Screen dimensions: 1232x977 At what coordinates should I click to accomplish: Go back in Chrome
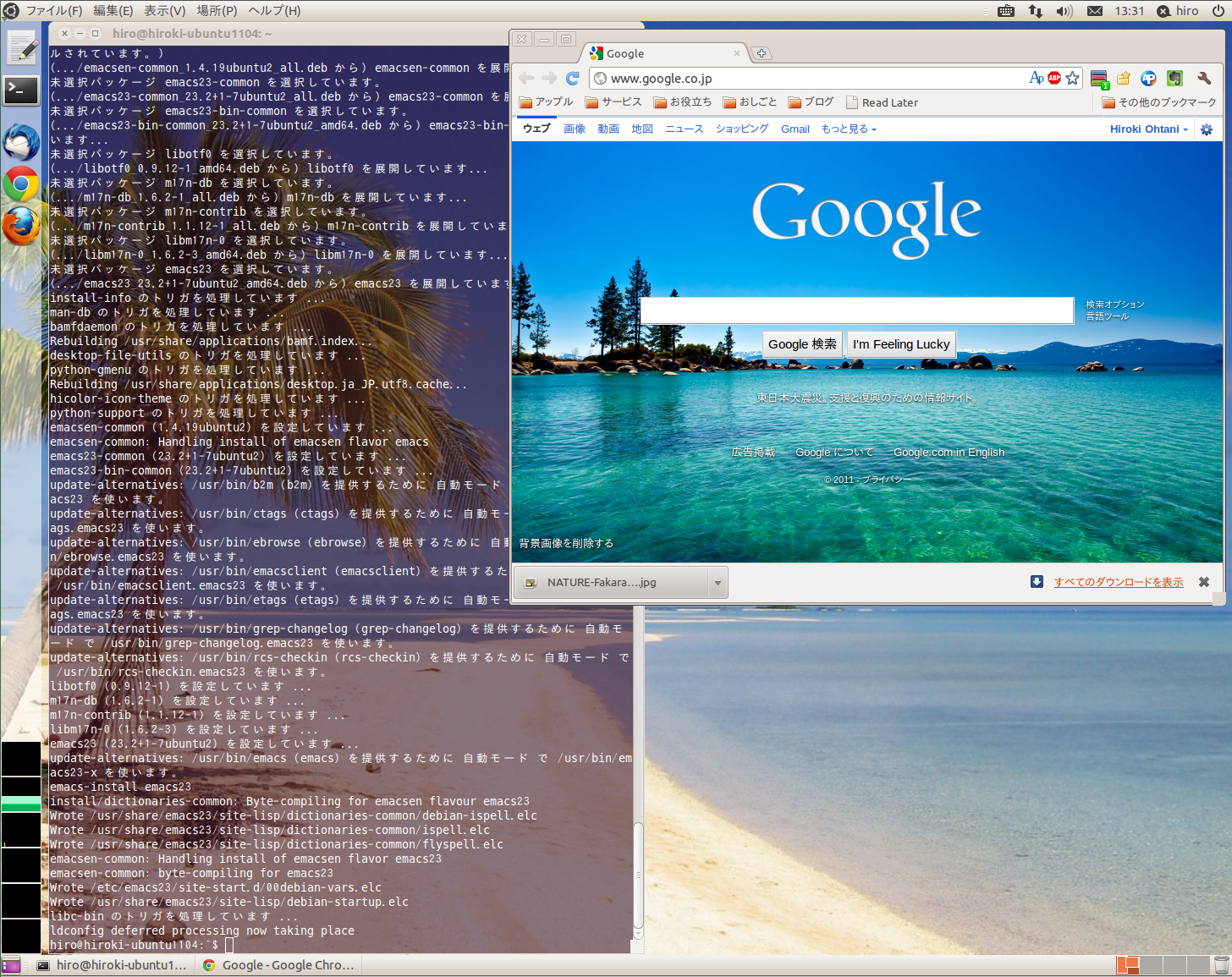(526, 78)
